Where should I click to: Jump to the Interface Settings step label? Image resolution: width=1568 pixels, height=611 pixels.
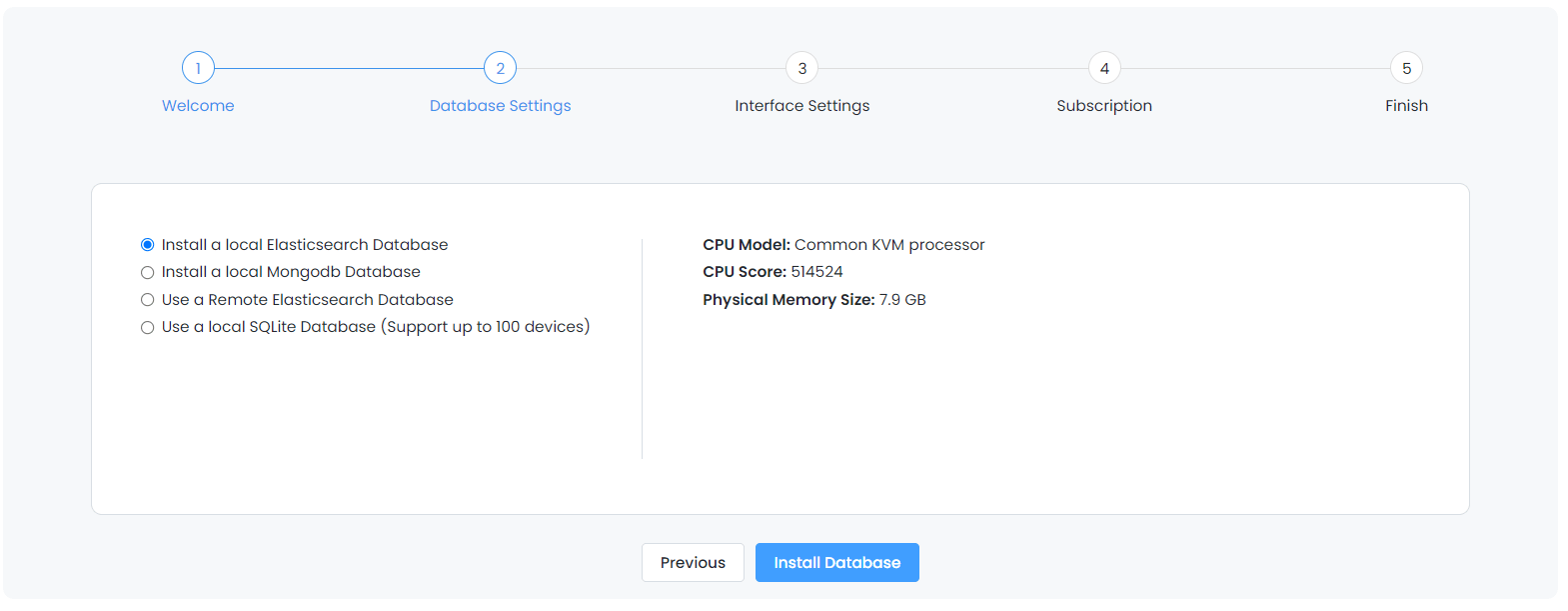[801, 106]
